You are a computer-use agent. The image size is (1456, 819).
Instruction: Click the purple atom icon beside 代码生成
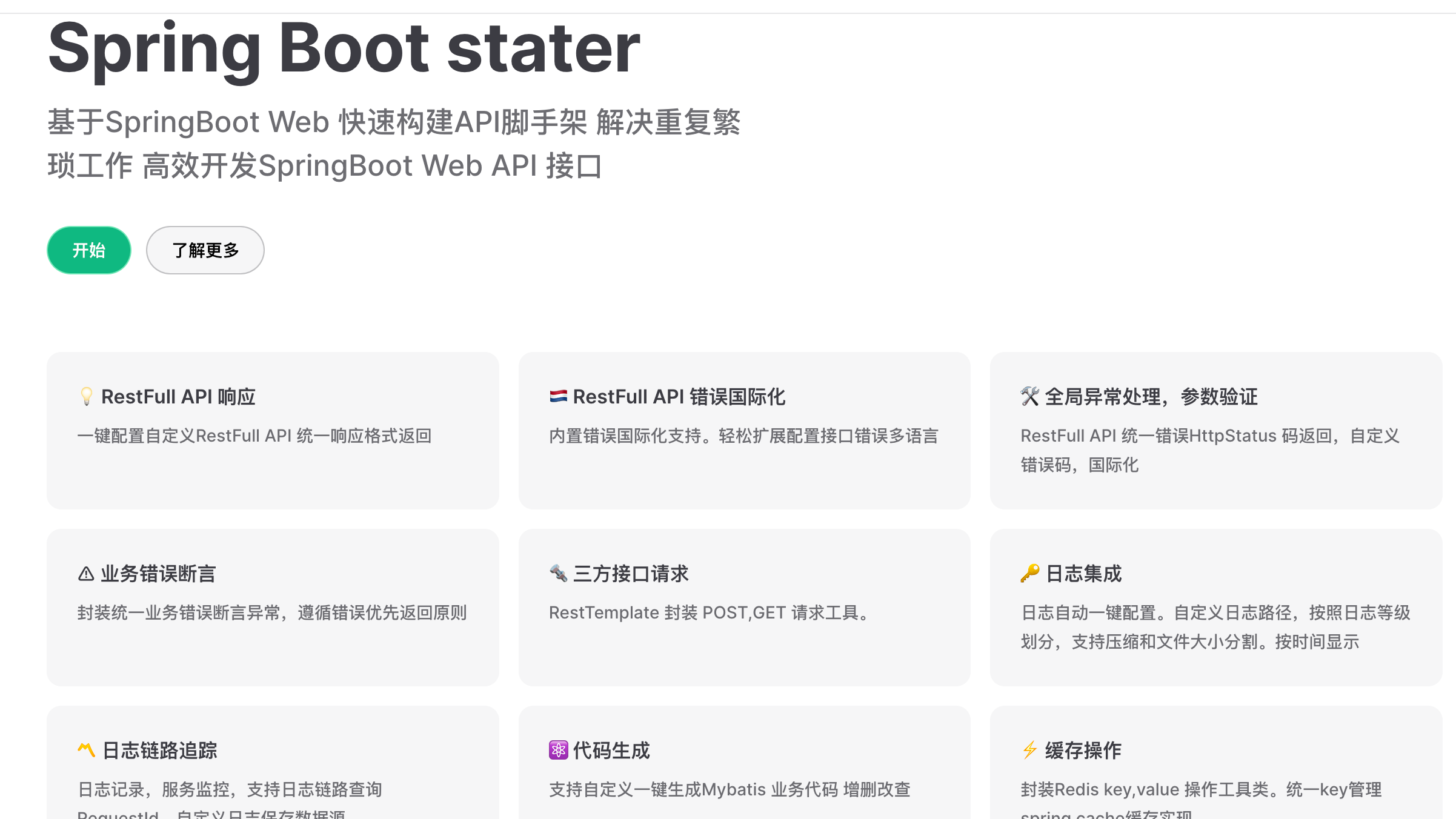point(558,750)
